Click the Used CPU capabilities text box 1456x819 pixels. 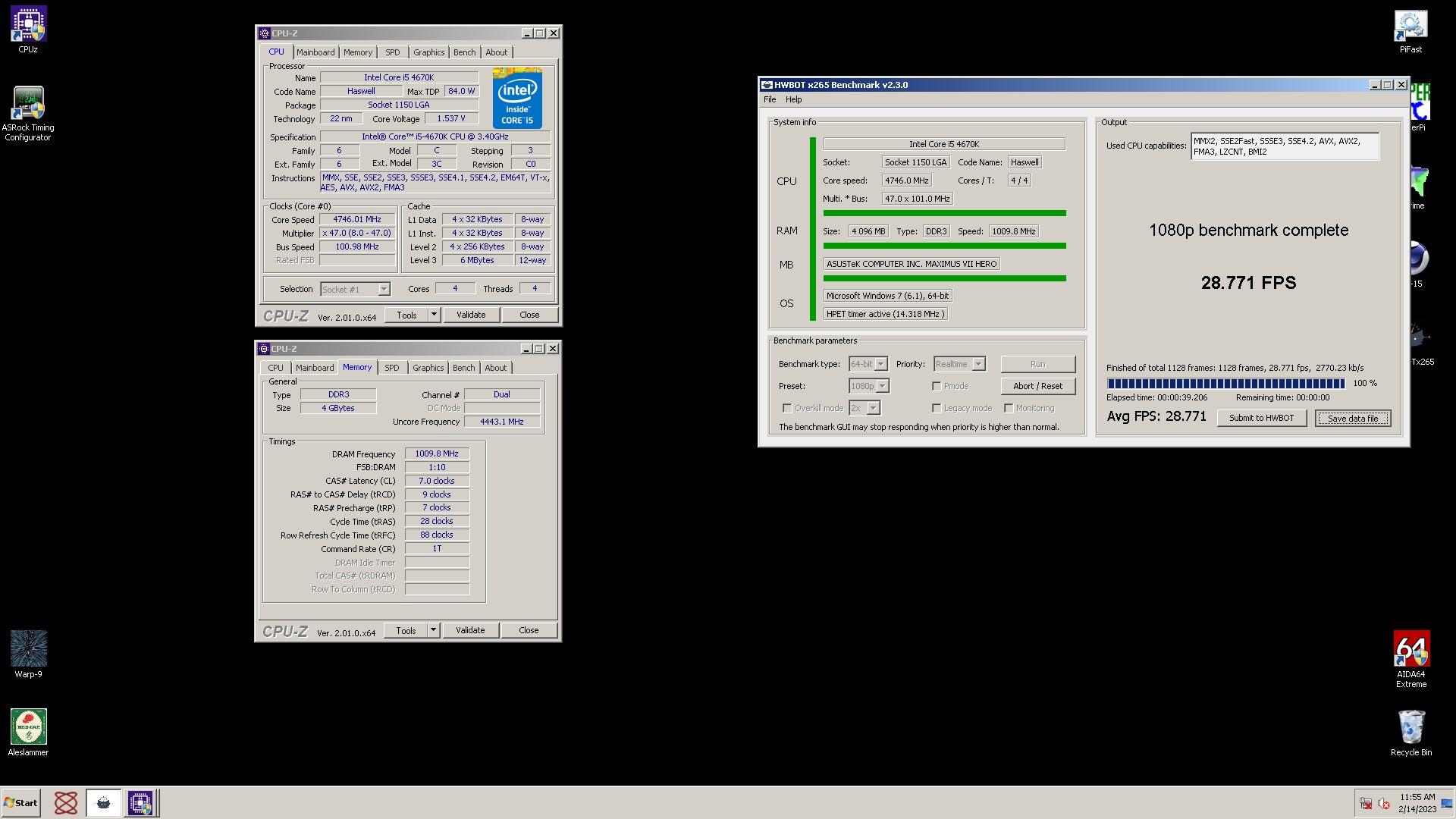click(x=1285, y=146)
